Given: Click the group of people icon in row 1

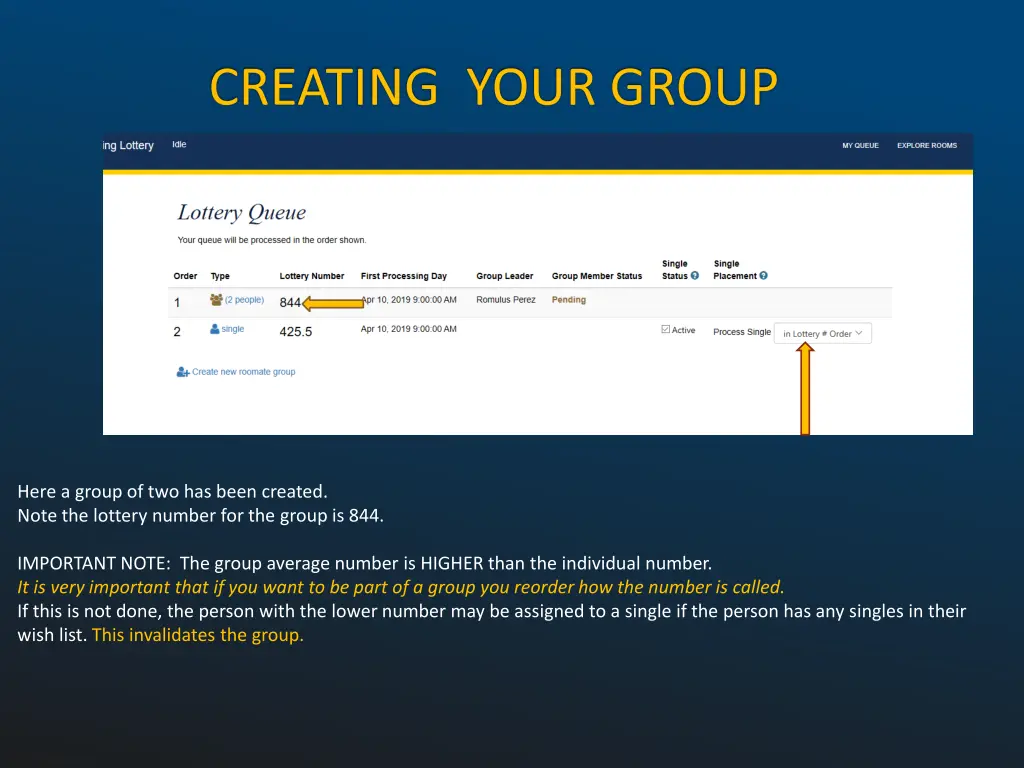Looking at the screenshot, I should click(216, 299).
